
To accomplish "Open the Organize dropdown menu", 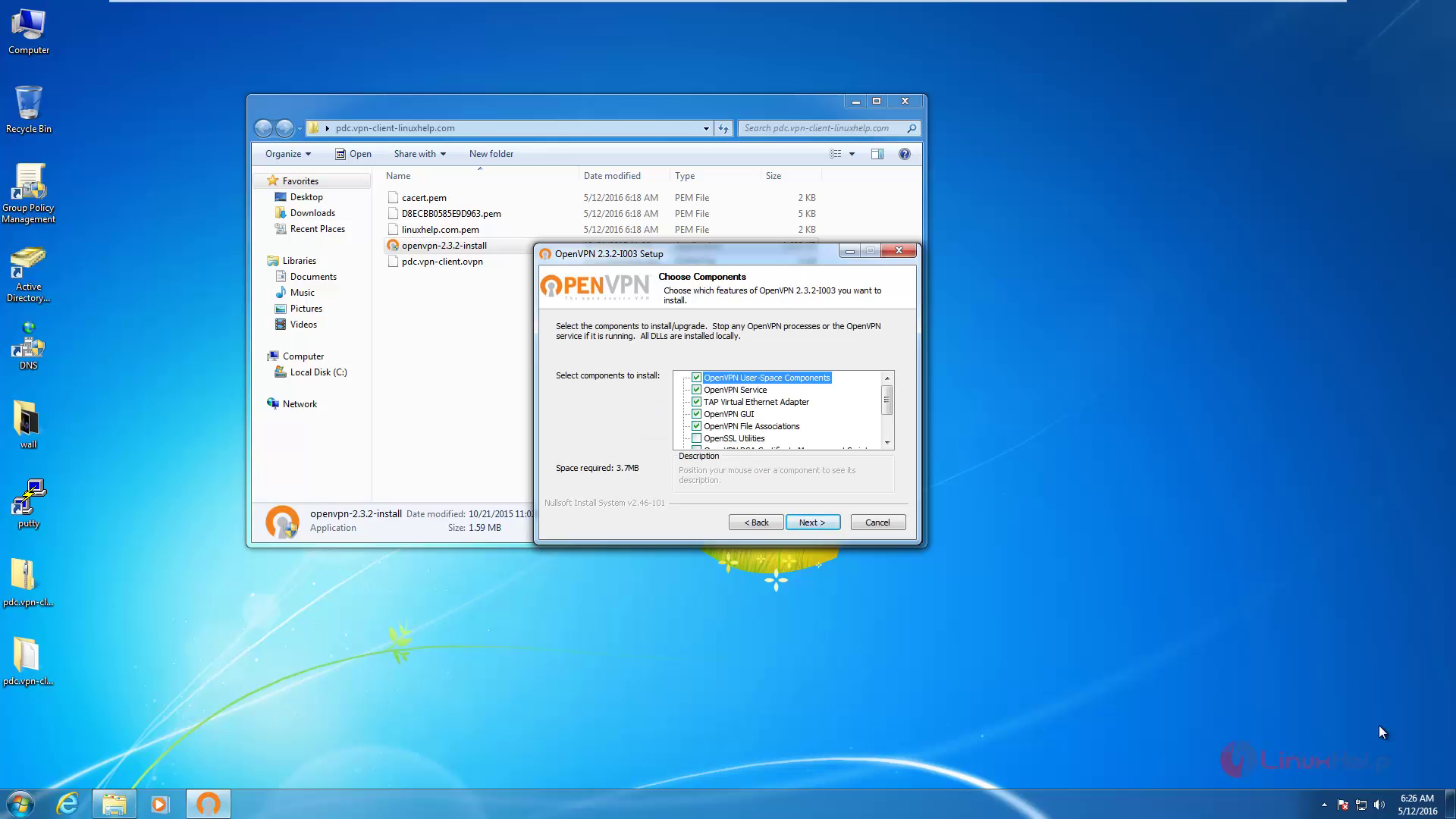I will (x=288, y=154).
